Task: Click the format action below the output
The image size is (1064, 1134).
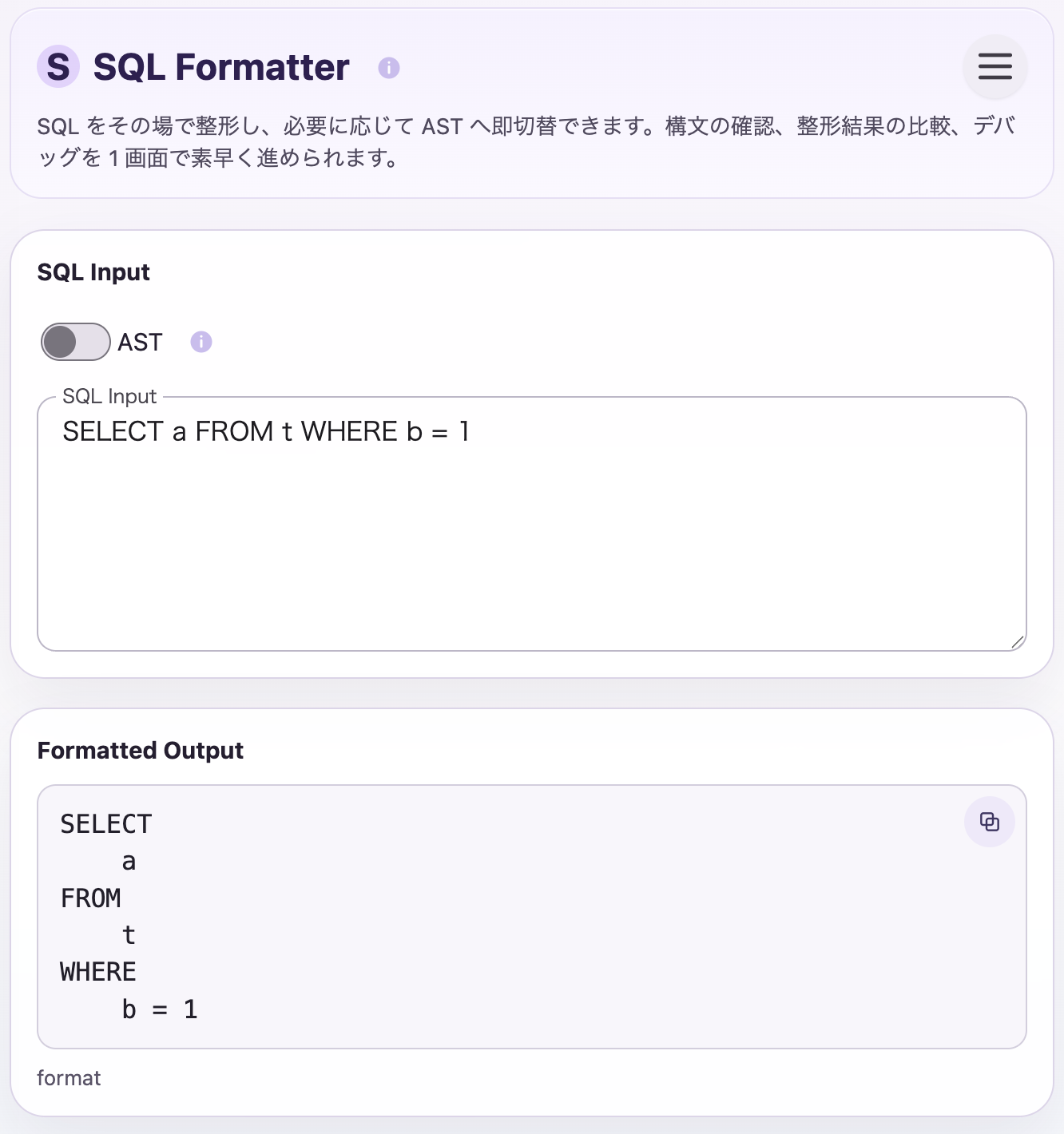Action: 69,1077
